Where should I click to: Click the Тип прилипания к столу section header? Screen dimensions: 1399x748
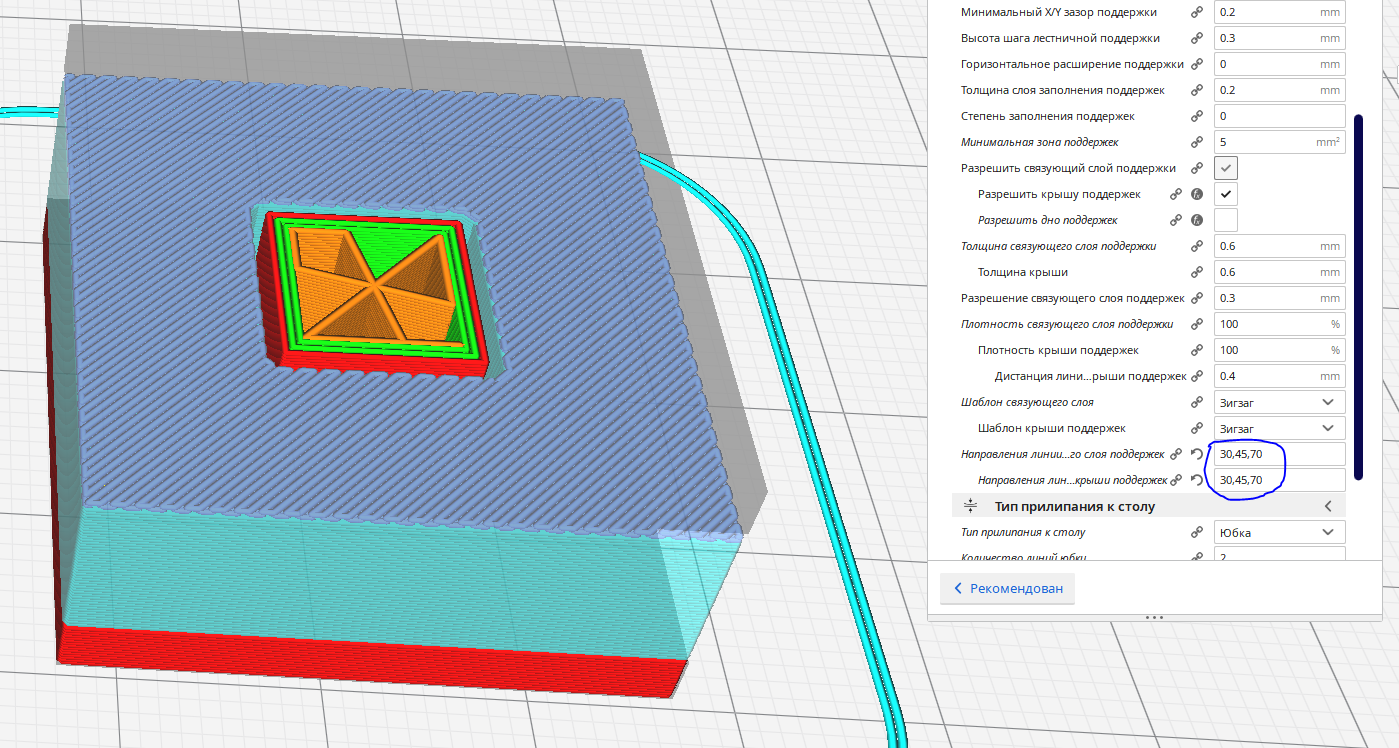pos(1150,506)
